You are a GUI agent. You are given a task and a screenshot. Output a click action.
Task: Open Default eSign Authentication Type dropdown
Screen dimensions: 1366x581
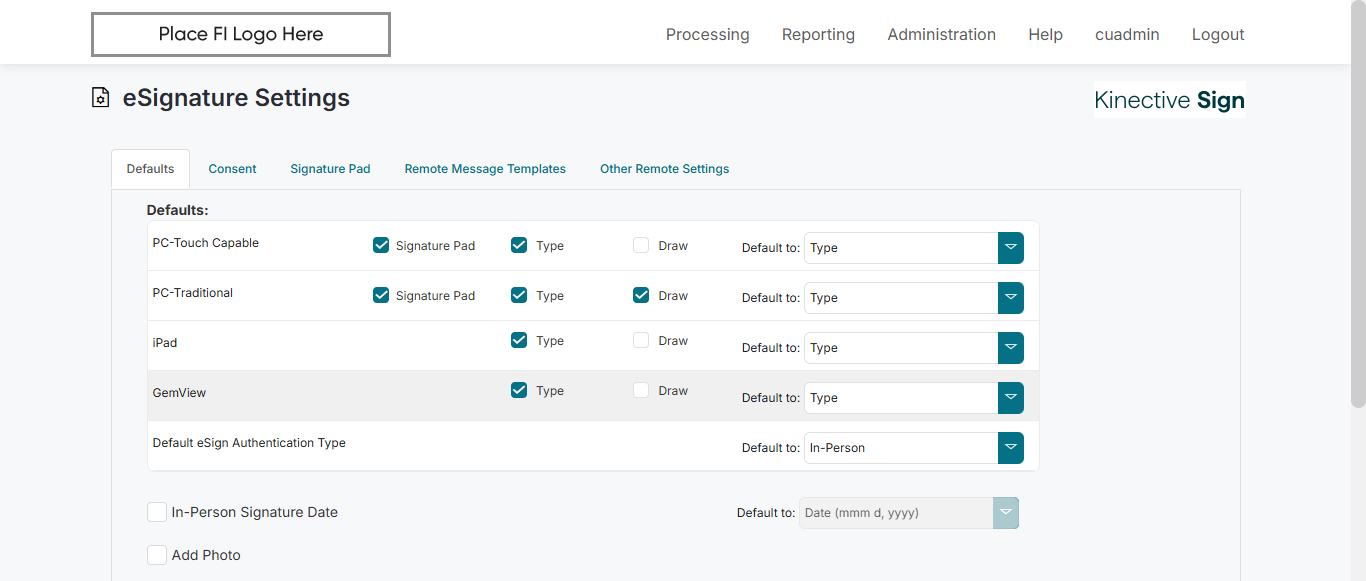pos(1010,448)
